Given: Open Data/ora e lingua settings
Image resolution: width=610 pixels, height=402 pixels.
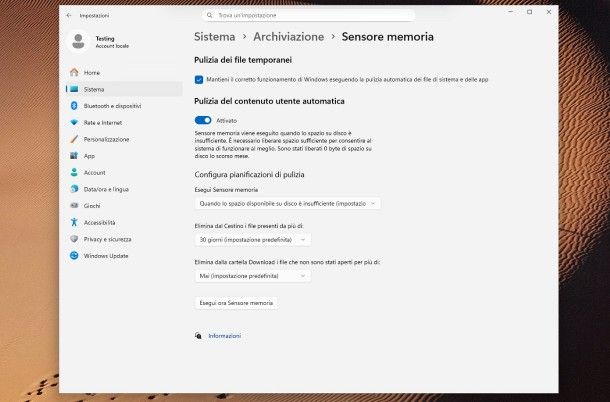Looking at the screenshot, I should pyautogui.click(x=106, y=189).
